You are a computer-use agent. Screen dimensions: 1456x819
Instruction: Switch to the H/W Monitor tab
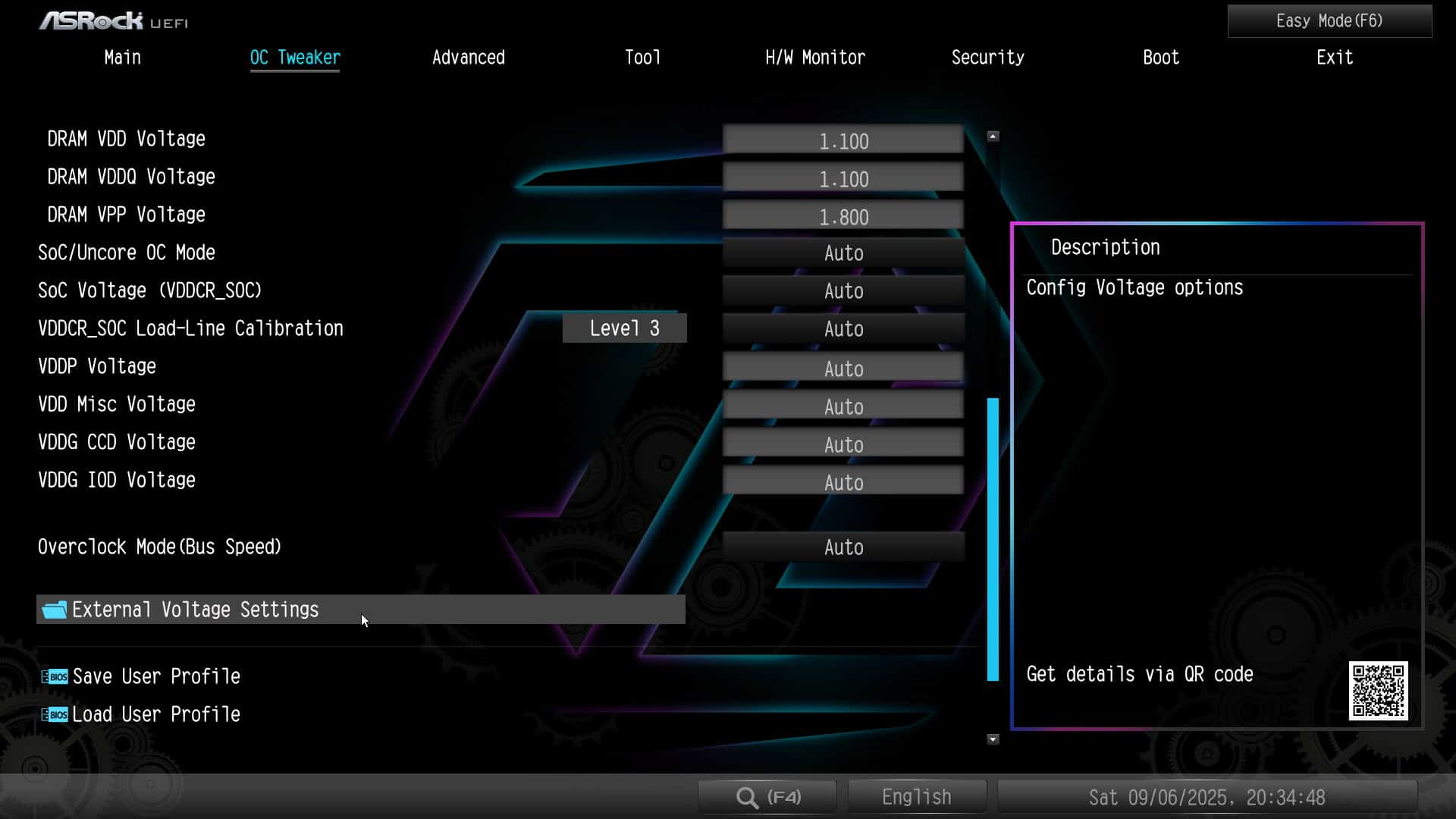tap(814, 58)
